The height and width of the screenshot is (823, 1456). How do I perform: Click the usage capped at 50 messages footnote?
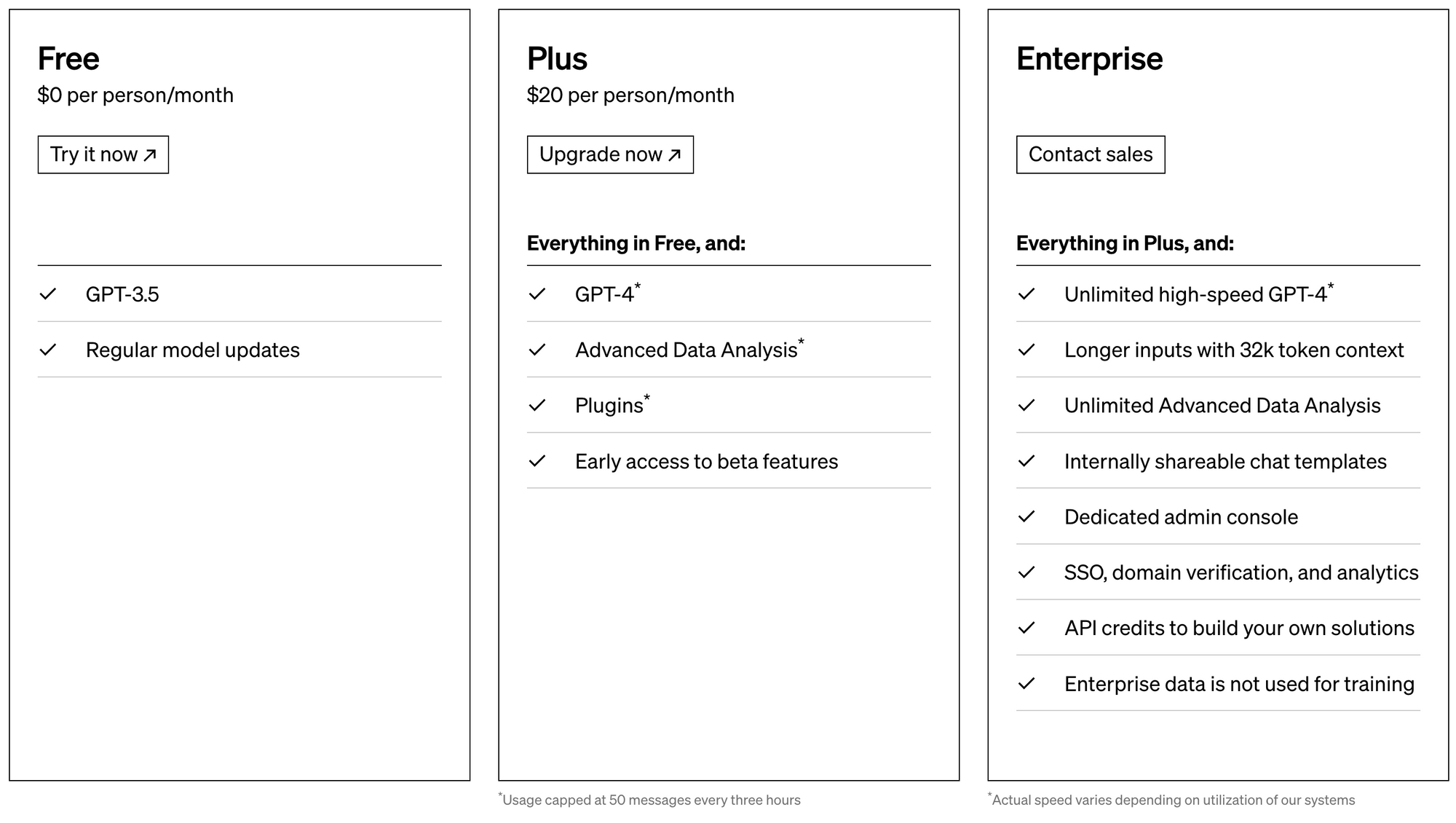point(649,800)
